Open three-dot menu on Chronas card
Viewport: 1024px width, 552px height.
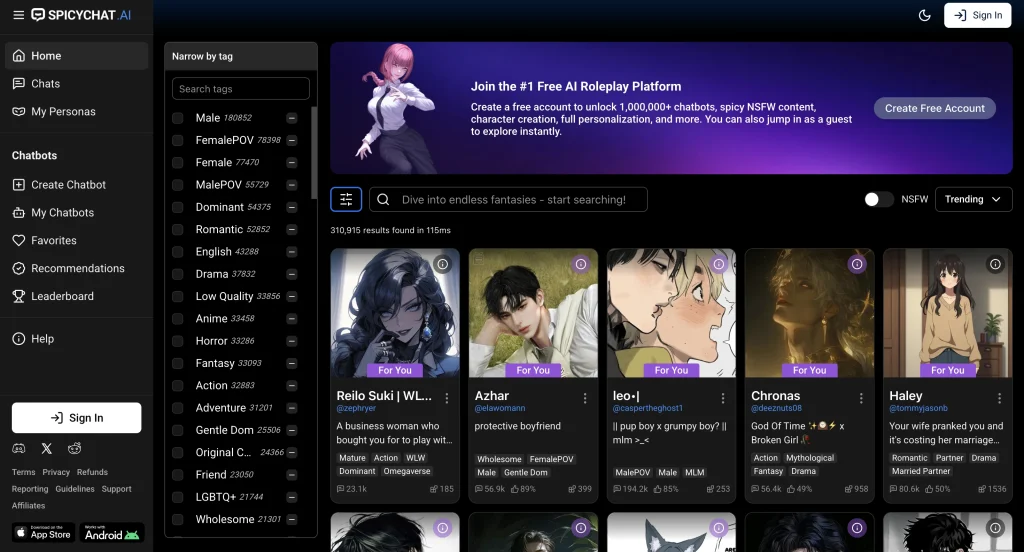[x=861, y=398]
